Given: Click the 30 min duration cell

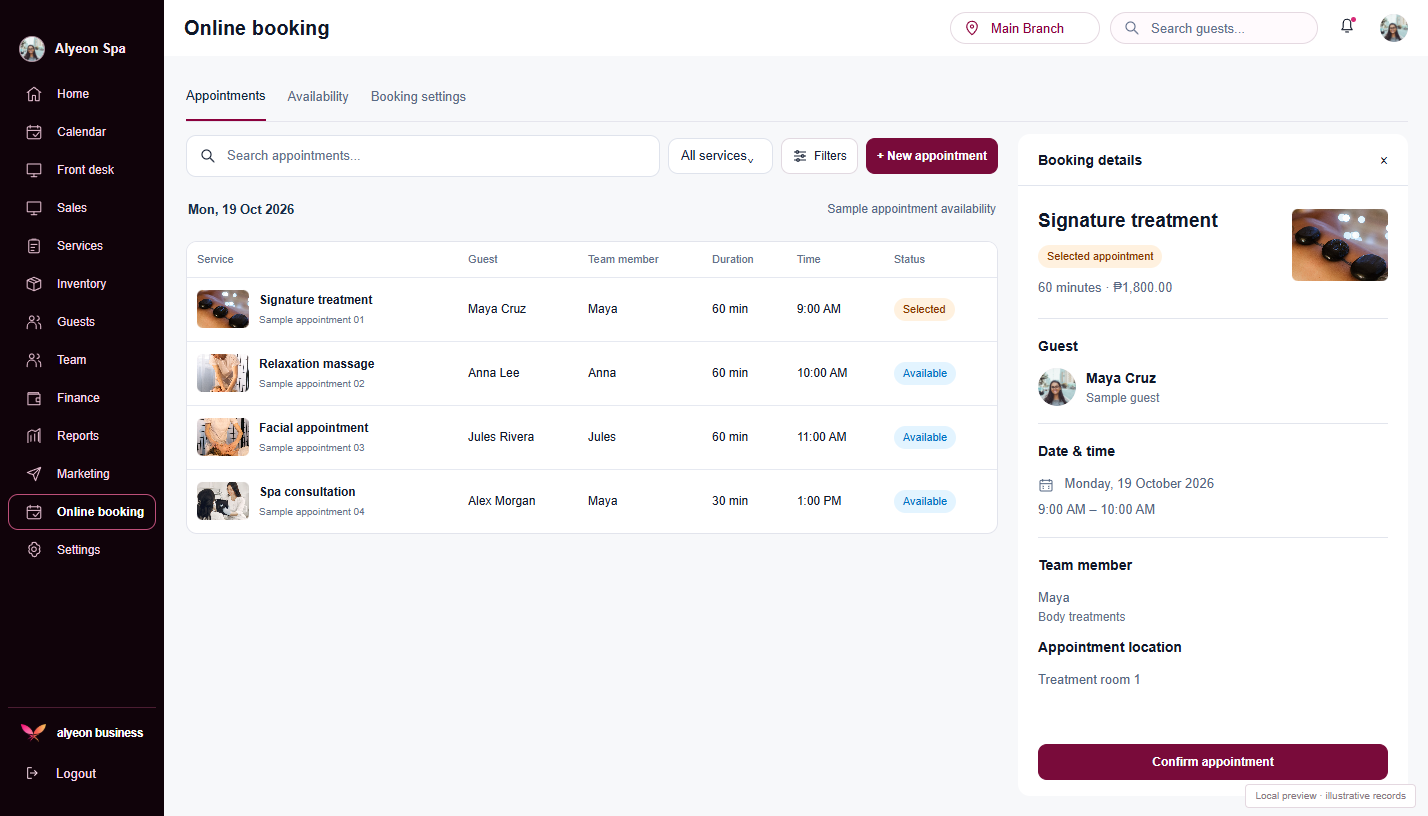Looking at the screenshot, I should [730, 501].
